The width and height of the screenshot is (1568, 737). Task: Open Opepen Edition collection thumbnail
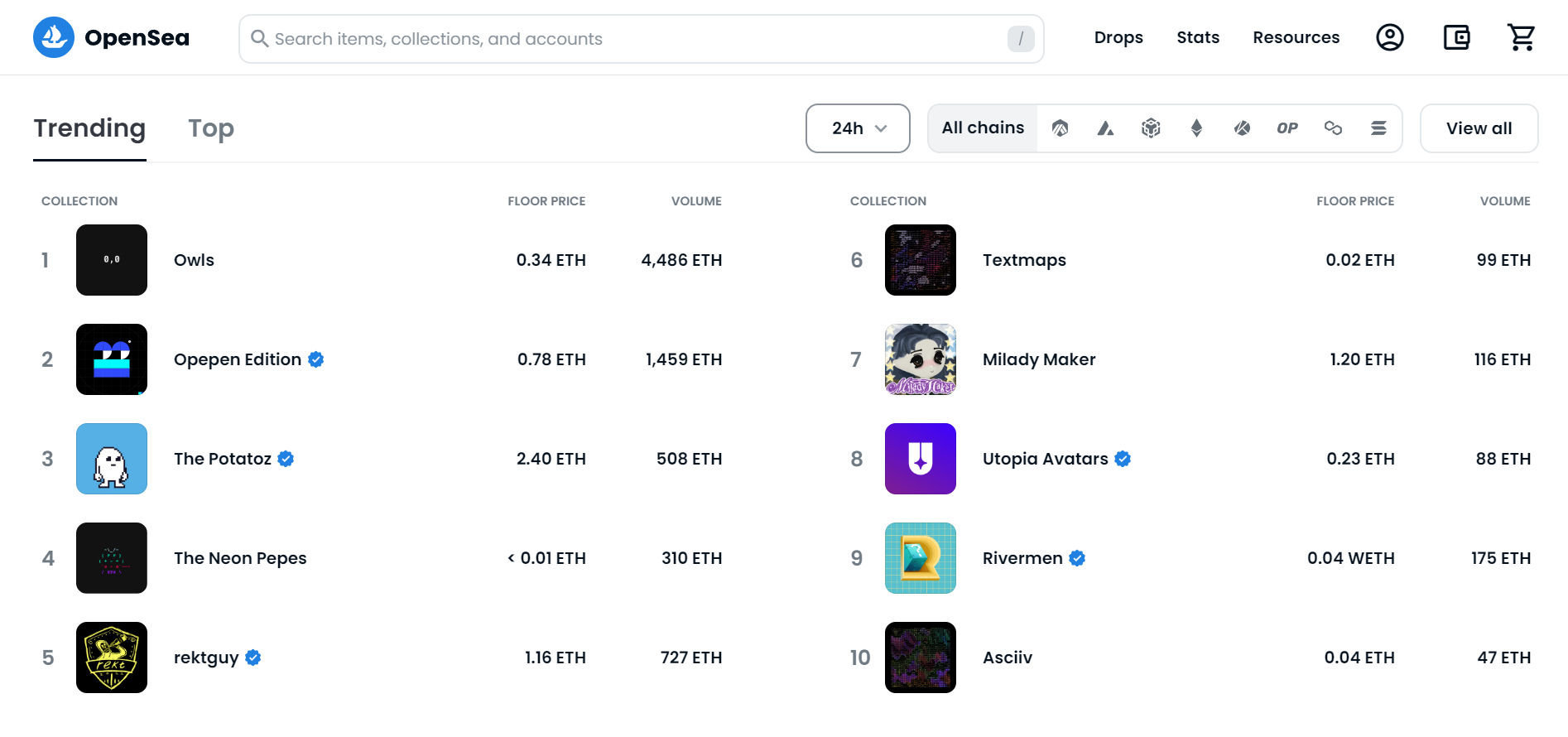click(x=112, y=359)
